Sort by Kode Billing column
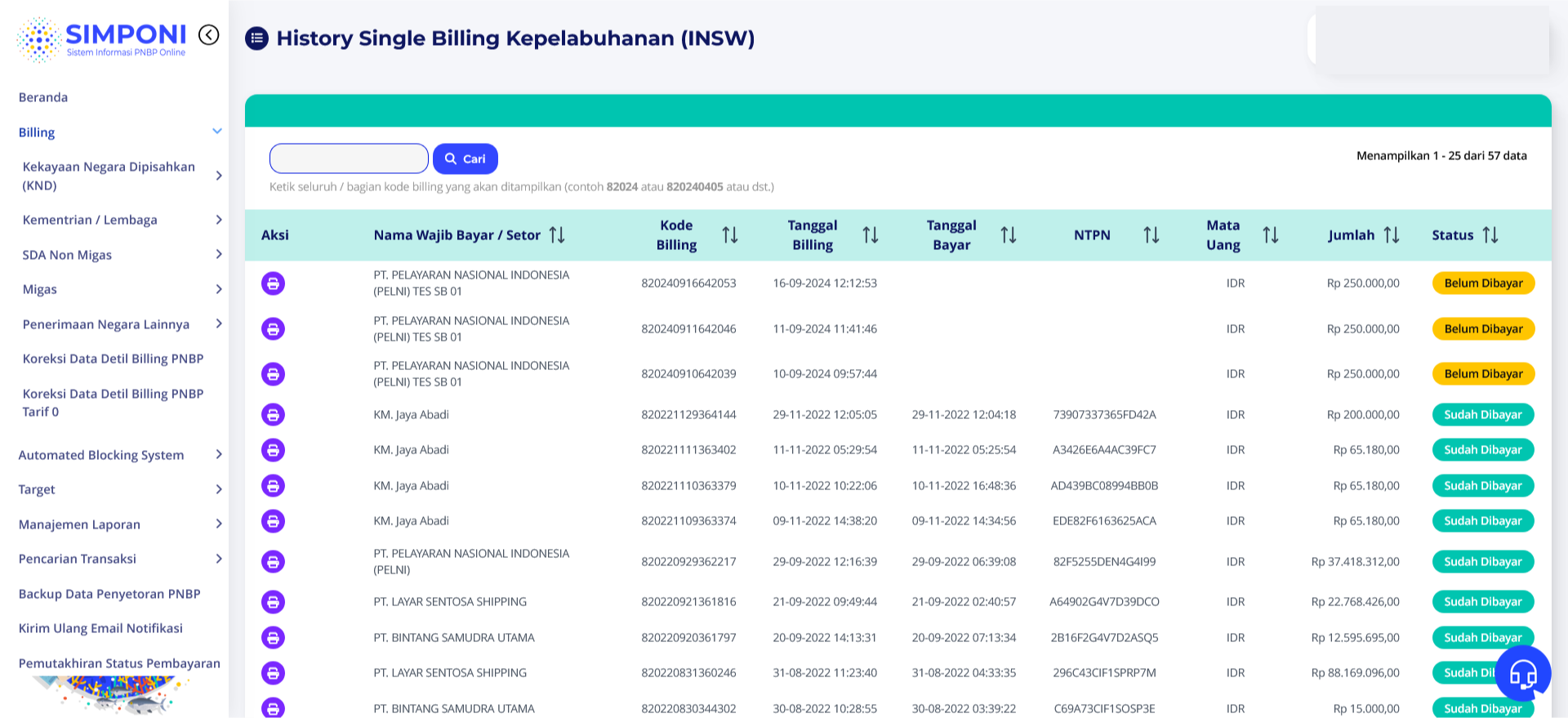The height and width of the screenshot is (718, 1568). 730,235
